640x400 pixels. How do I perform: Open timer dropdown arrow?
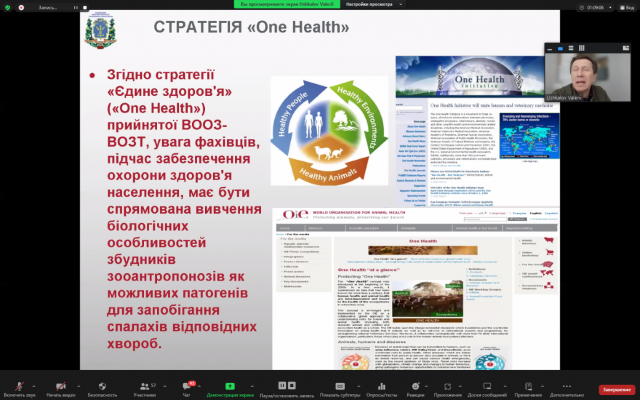click(x=610, y=7)
